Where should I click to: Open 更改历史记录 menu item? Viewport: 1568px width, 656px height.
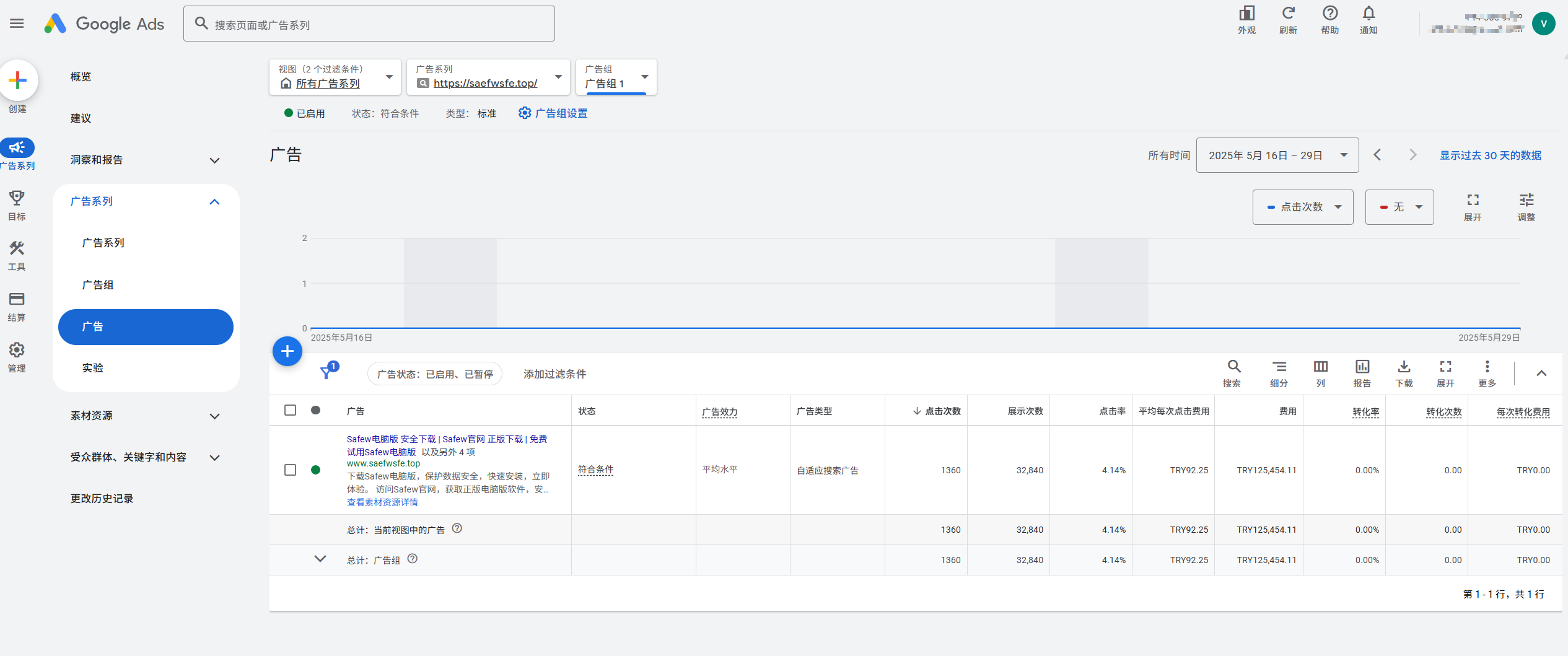102,499
